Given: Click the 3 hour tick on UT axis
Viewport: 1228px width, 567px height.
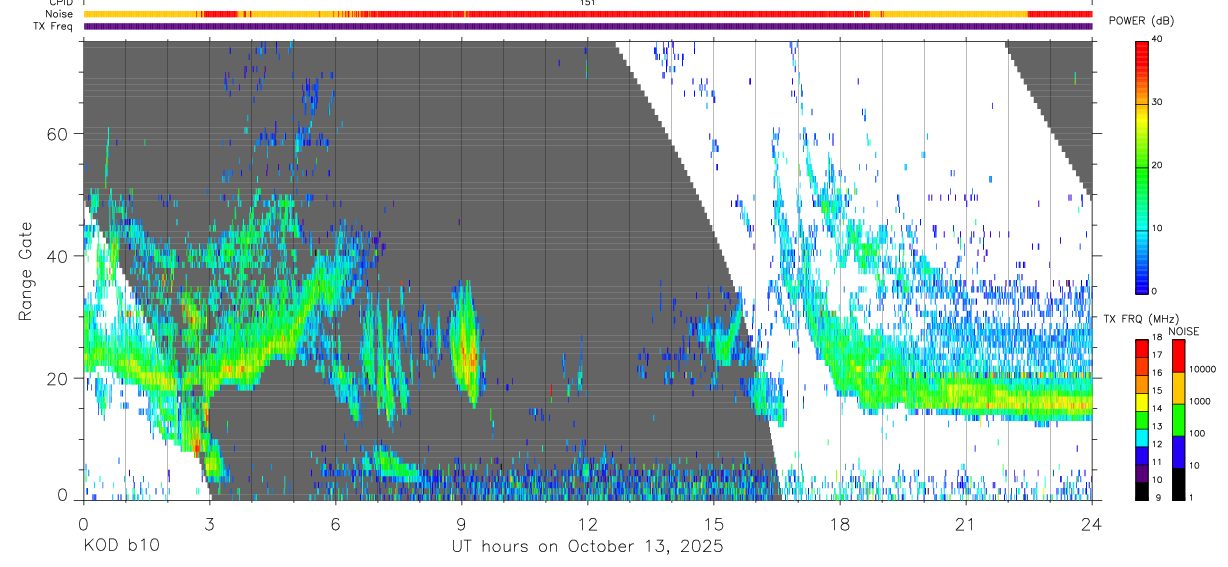Looking at the screenshot, I should [x=210, y=523].
